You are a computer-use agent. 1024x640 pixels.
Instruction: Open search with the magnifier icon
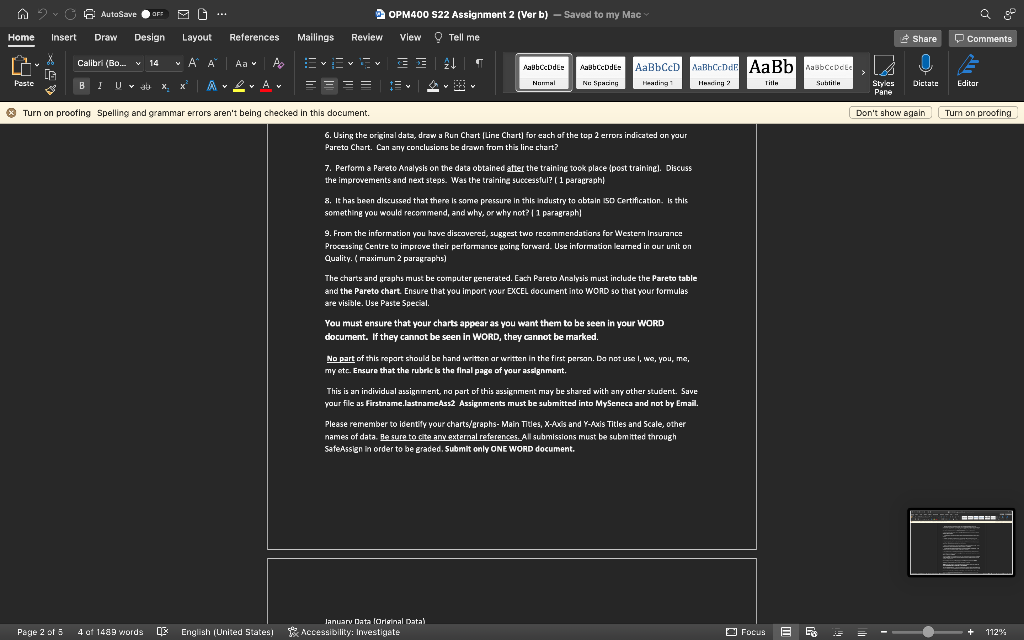[985, 14]
